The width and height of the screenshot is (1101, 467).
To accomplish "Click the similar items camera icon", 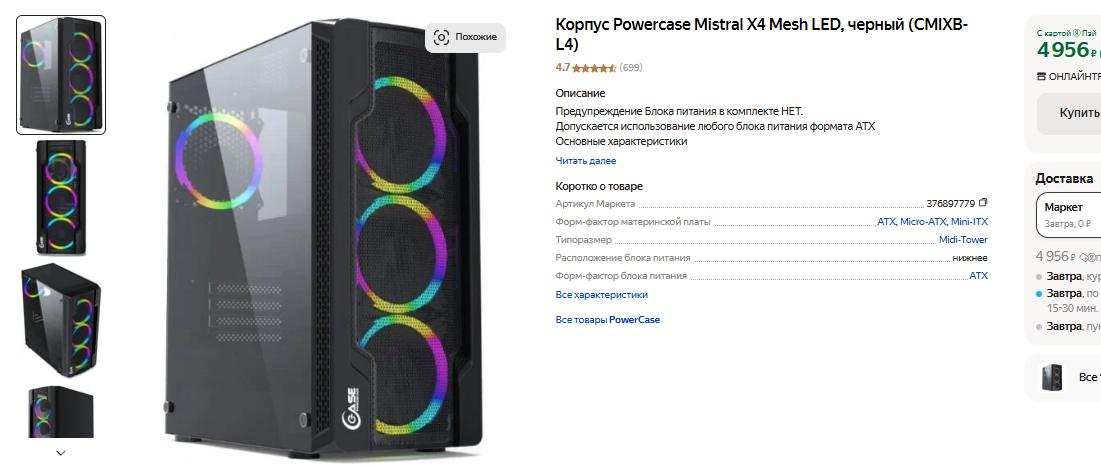I will (442, 37).
